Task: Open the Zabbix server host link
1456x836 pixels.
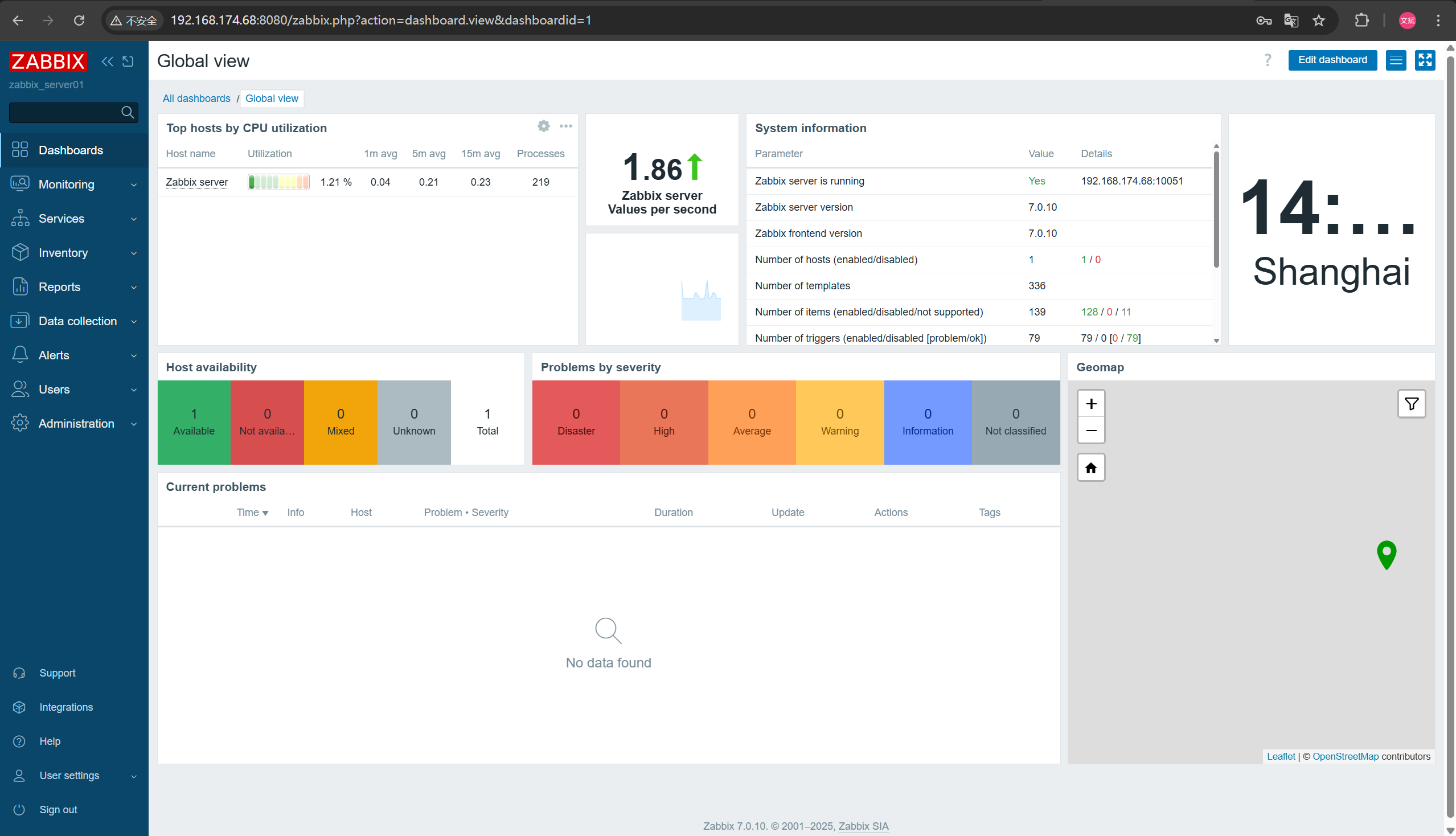Action: click(197, 182)
